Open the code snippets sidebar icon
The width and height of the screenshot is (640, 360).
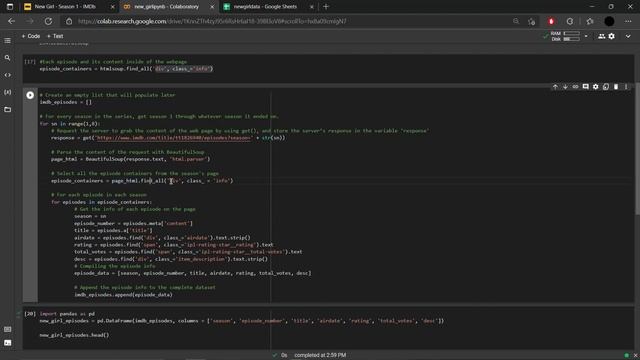pyautogui.click(x=7, y=75)
